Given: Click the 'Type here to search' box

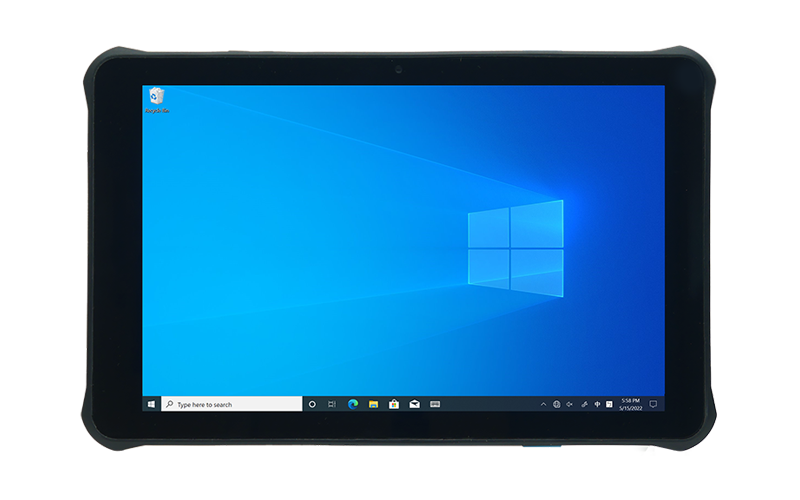Looking at the screenshot, I should [x=232, y=404].
